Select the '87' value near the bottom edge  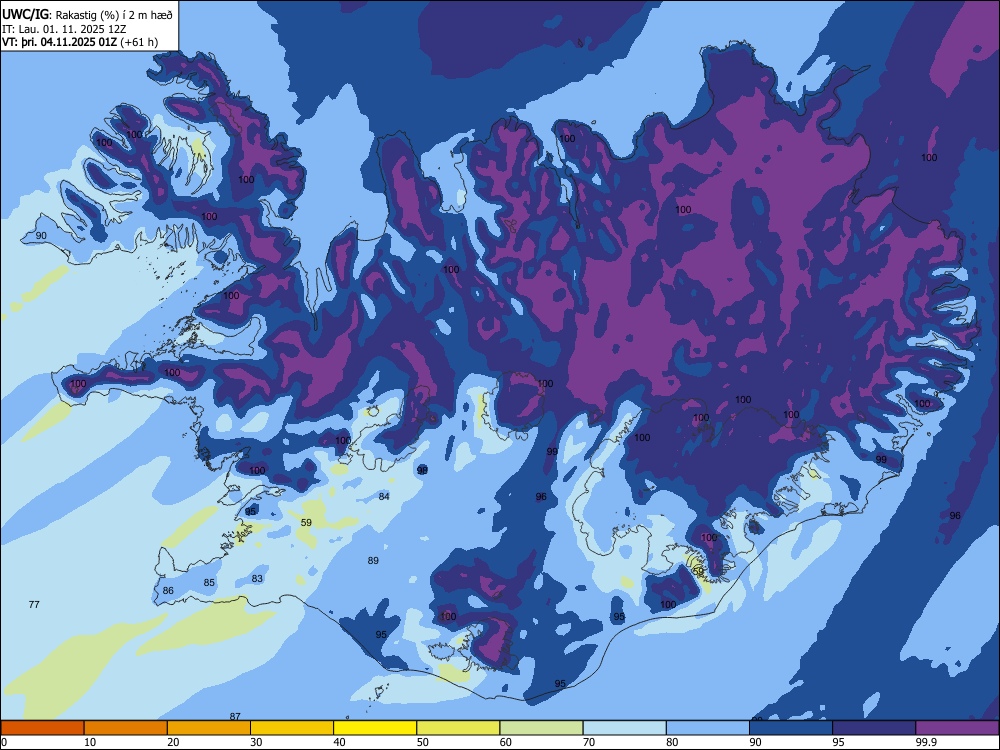tap(235, 716)
